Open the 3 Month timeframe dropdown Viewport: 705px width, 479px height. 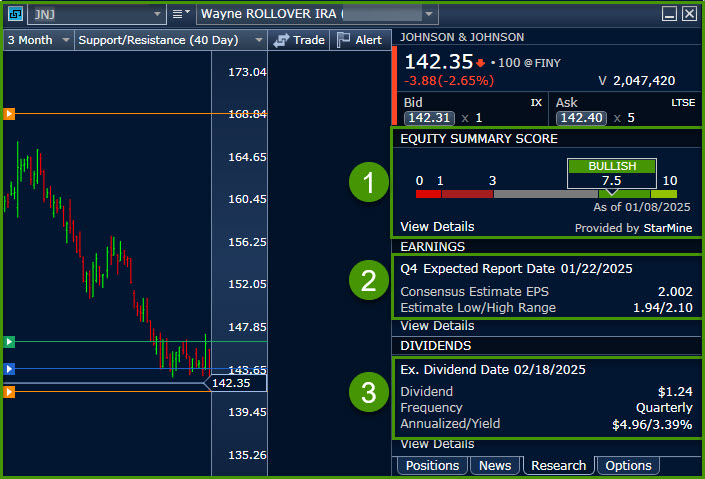coord(66,40)
